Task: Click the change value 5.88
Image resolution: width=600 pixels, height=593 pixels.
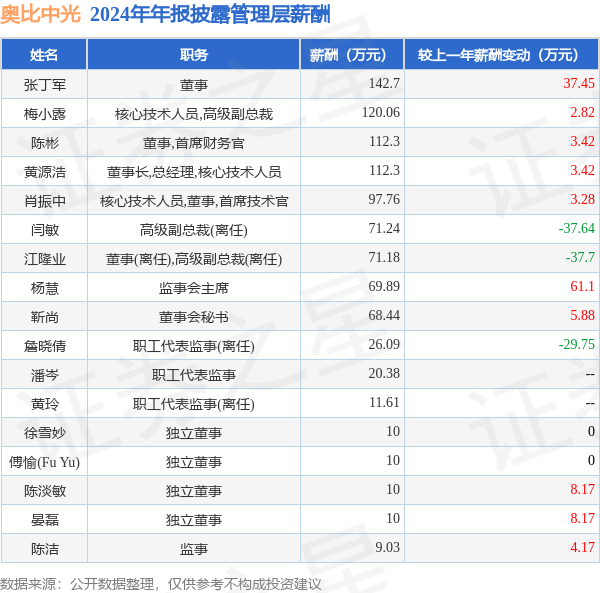Action: point(582,315)
